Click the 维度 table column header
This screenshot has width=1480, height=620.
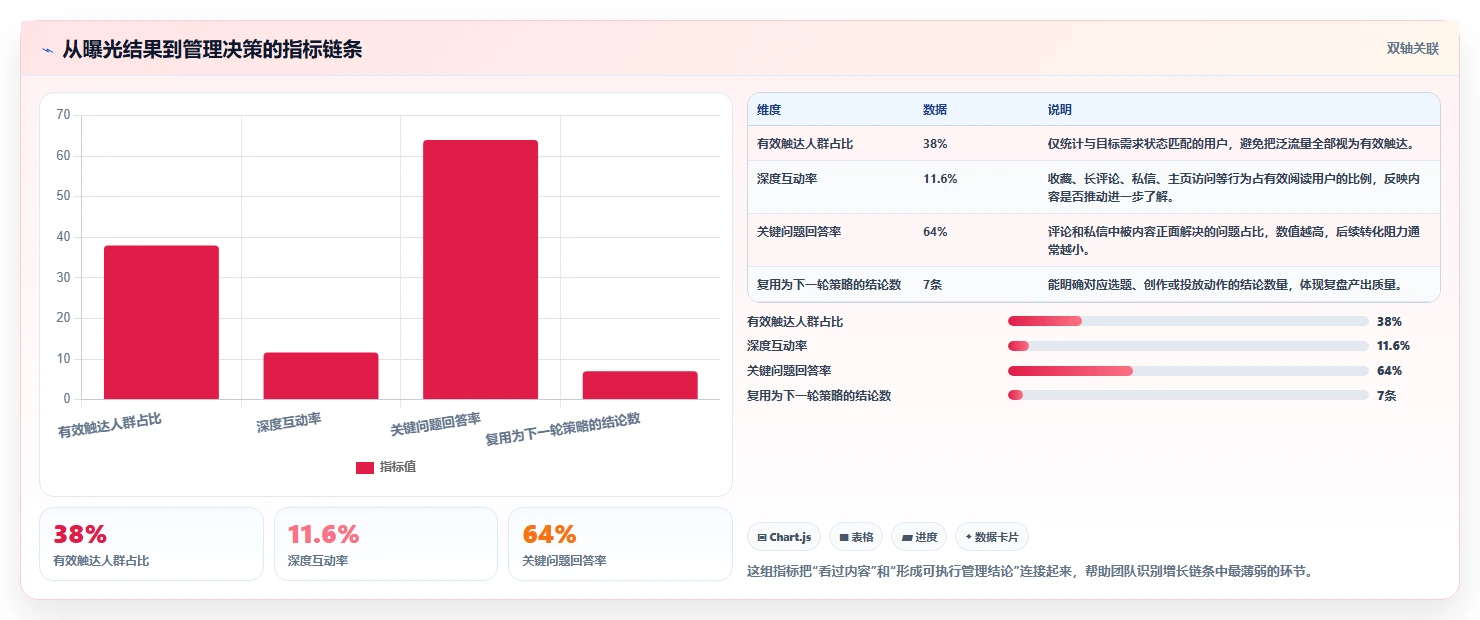[x=769, y=109]
